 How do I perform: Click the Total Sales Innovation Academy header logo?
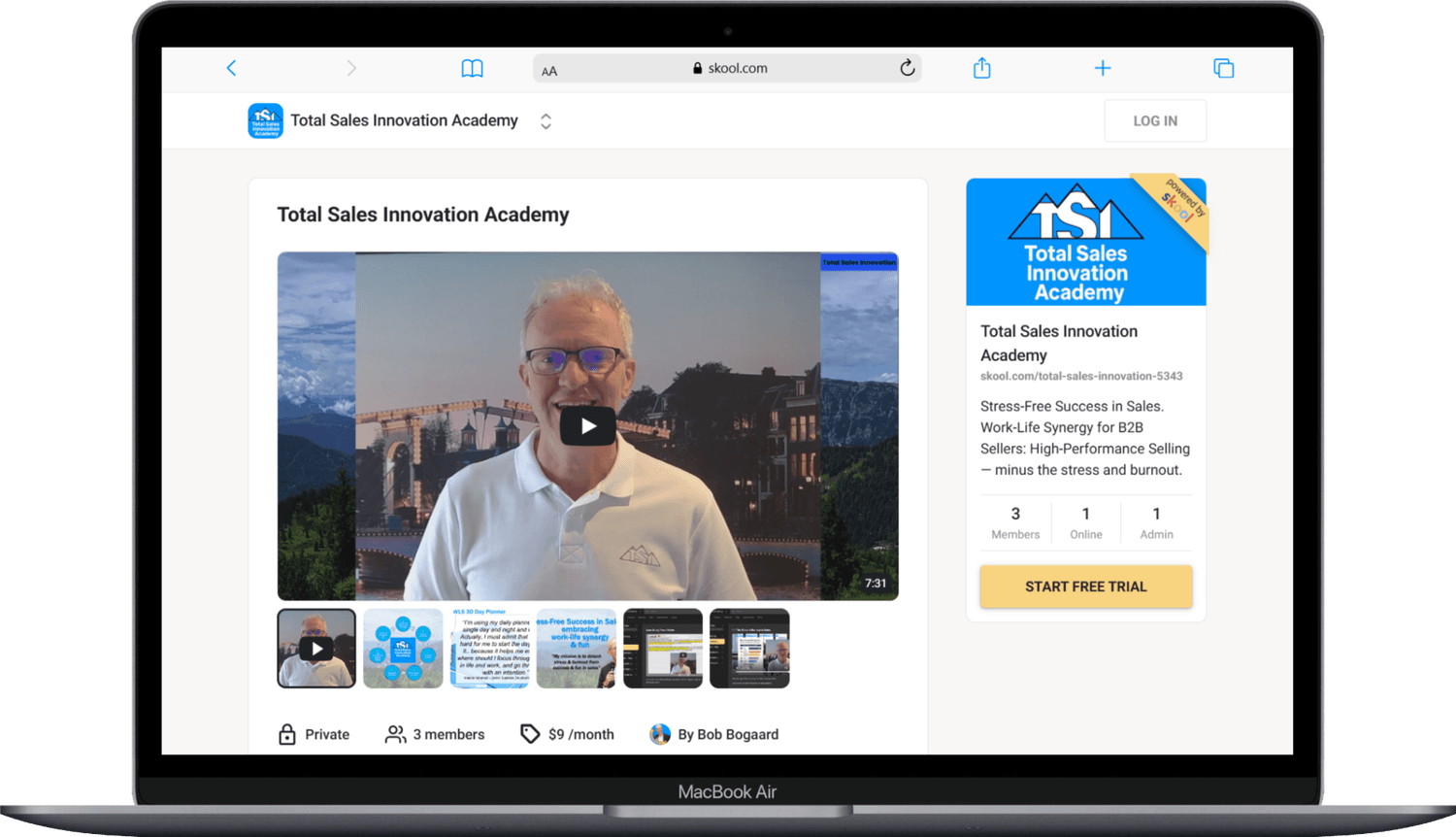pos(265,121)
